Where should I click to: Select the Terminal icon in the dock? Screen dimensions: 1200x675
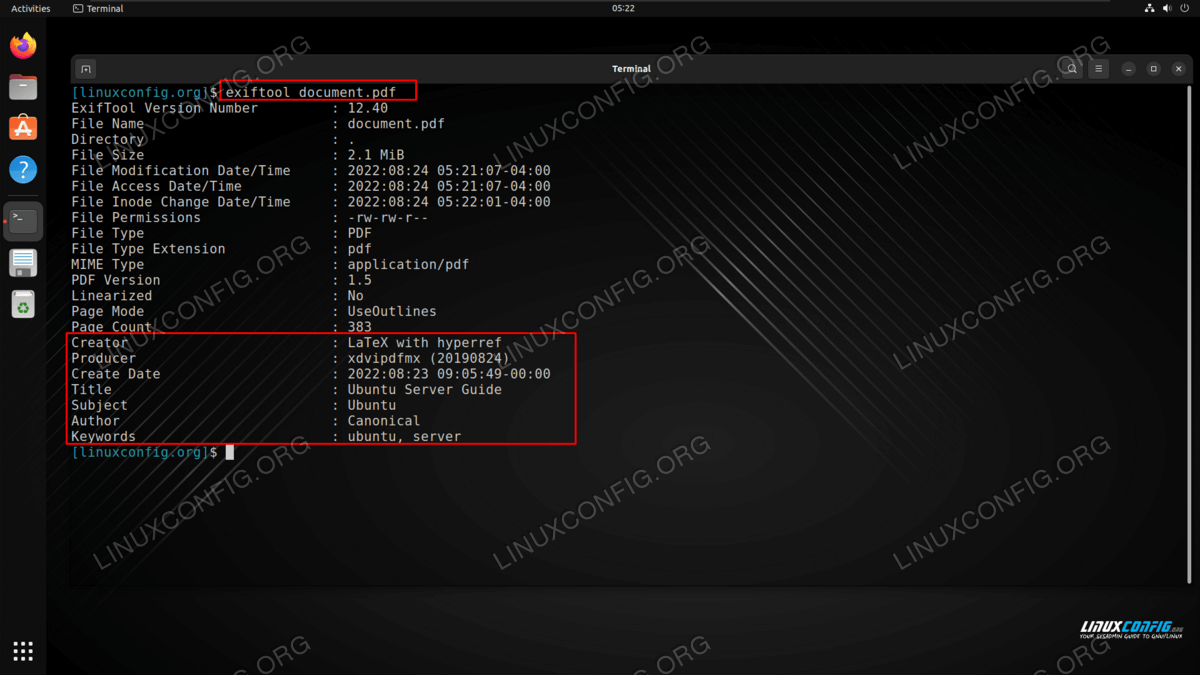(23, 221)
